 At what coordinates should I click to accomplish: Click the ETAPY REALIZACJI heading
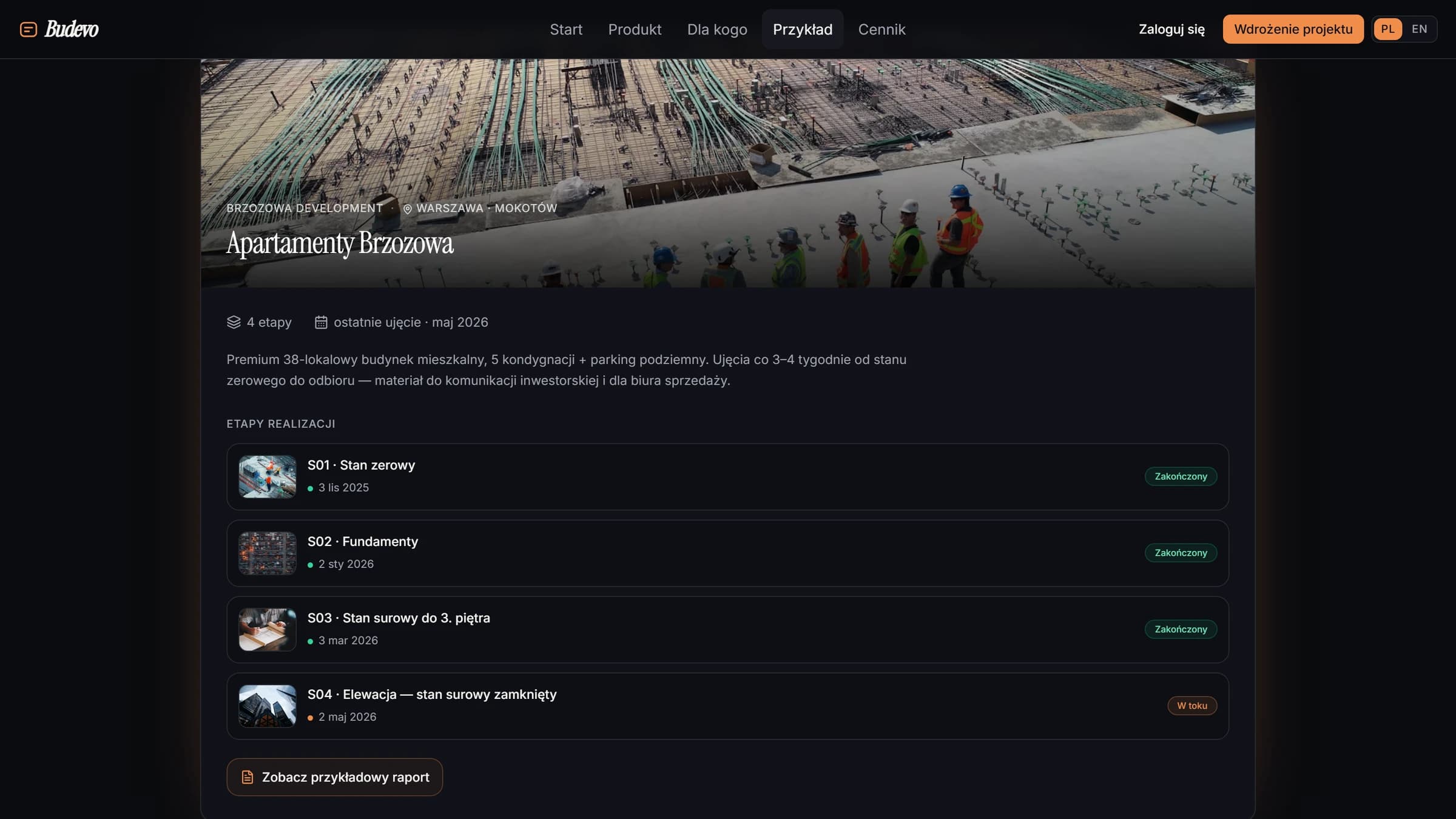pos(281,424)
